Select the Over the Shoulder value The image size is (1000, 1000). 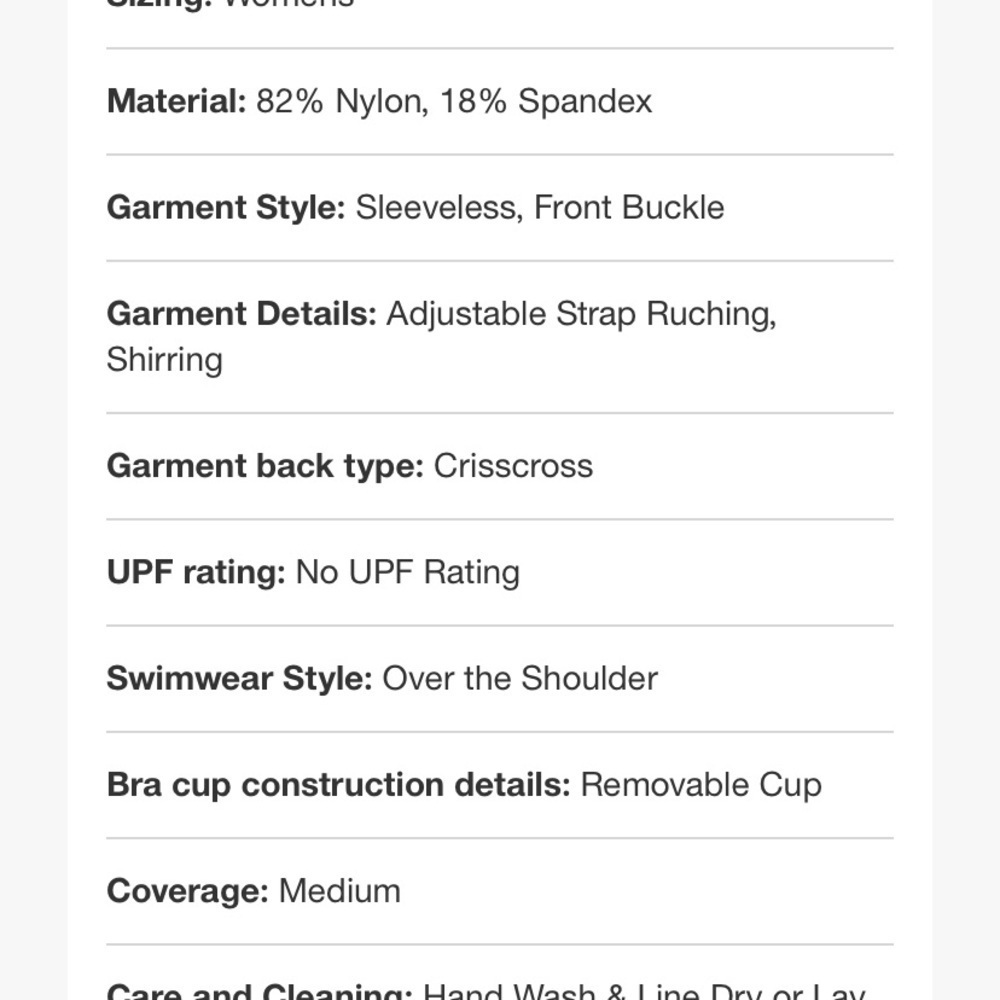click(x=520, y=679)
